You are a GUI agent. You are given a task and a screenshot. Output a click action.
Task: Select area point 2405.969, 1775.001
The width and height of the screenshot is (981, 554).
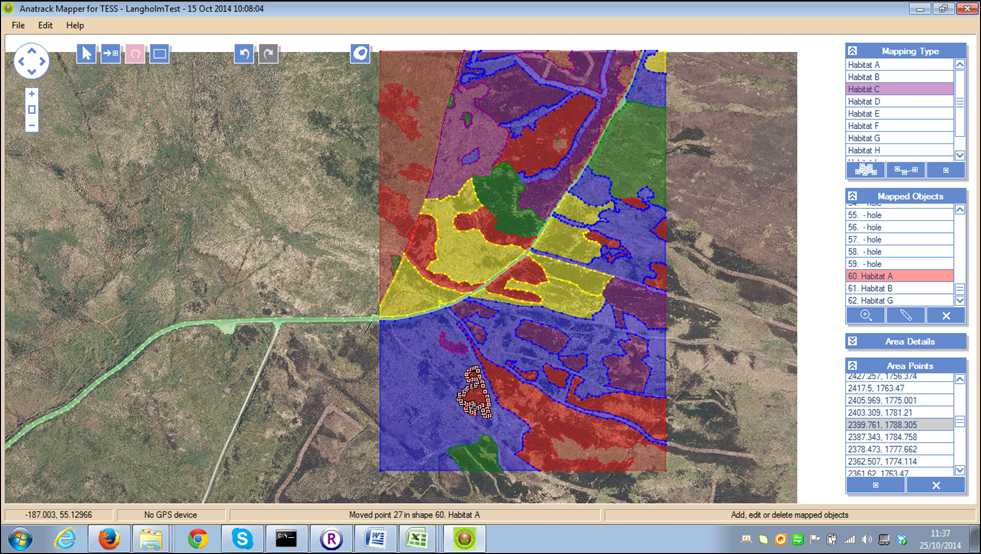900,400
